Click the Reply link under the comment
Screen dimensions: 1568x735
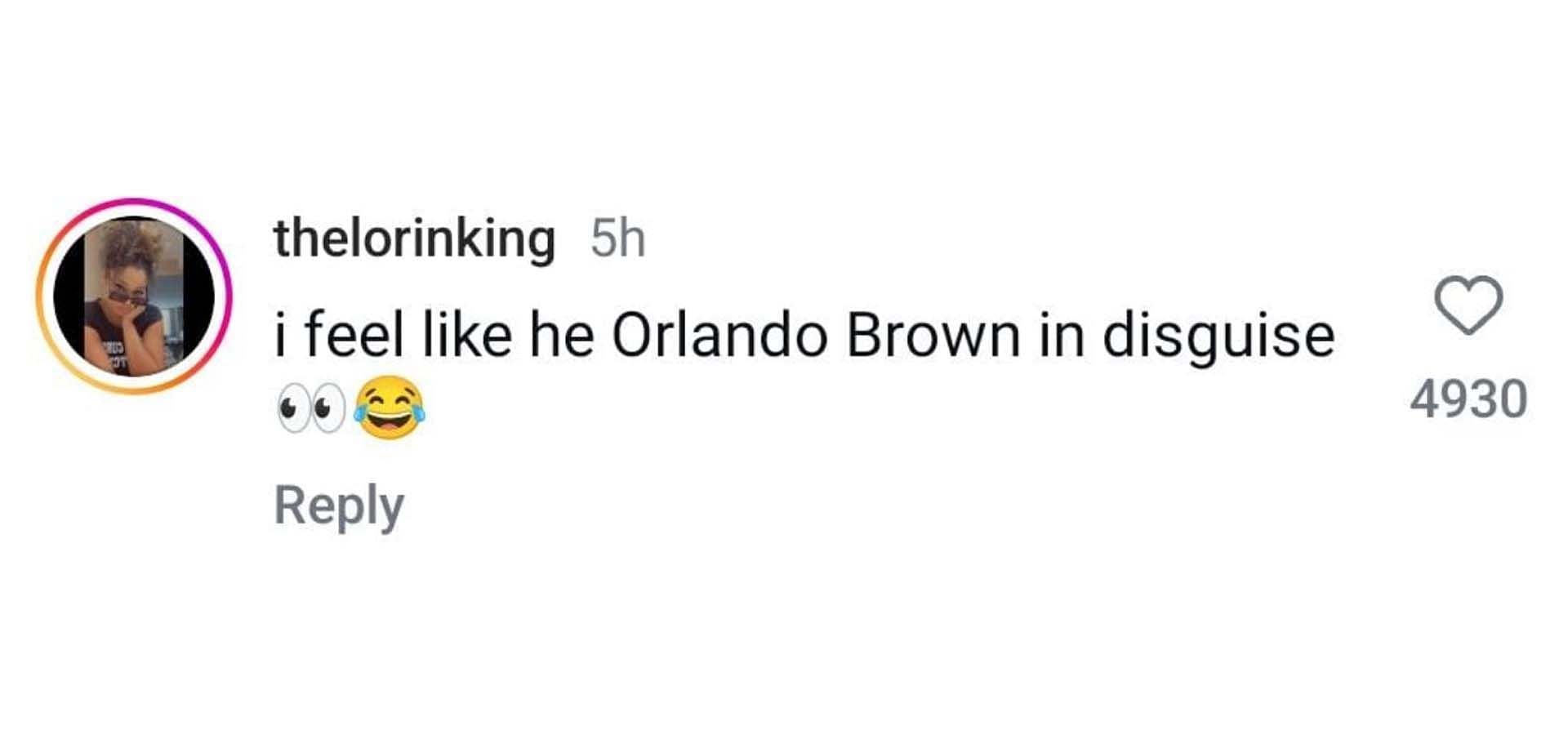tap(339, 506)
